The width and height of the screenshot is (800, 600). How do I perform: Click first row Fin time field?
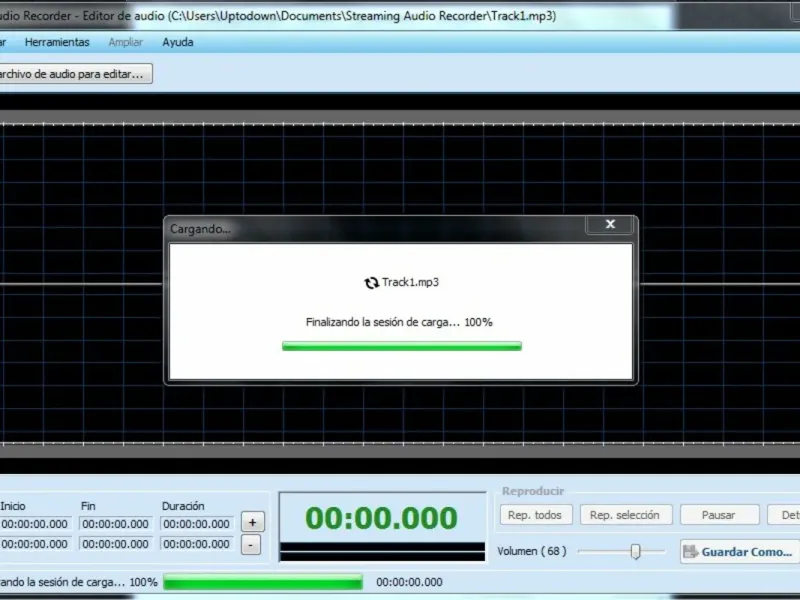tap(116, 524)
